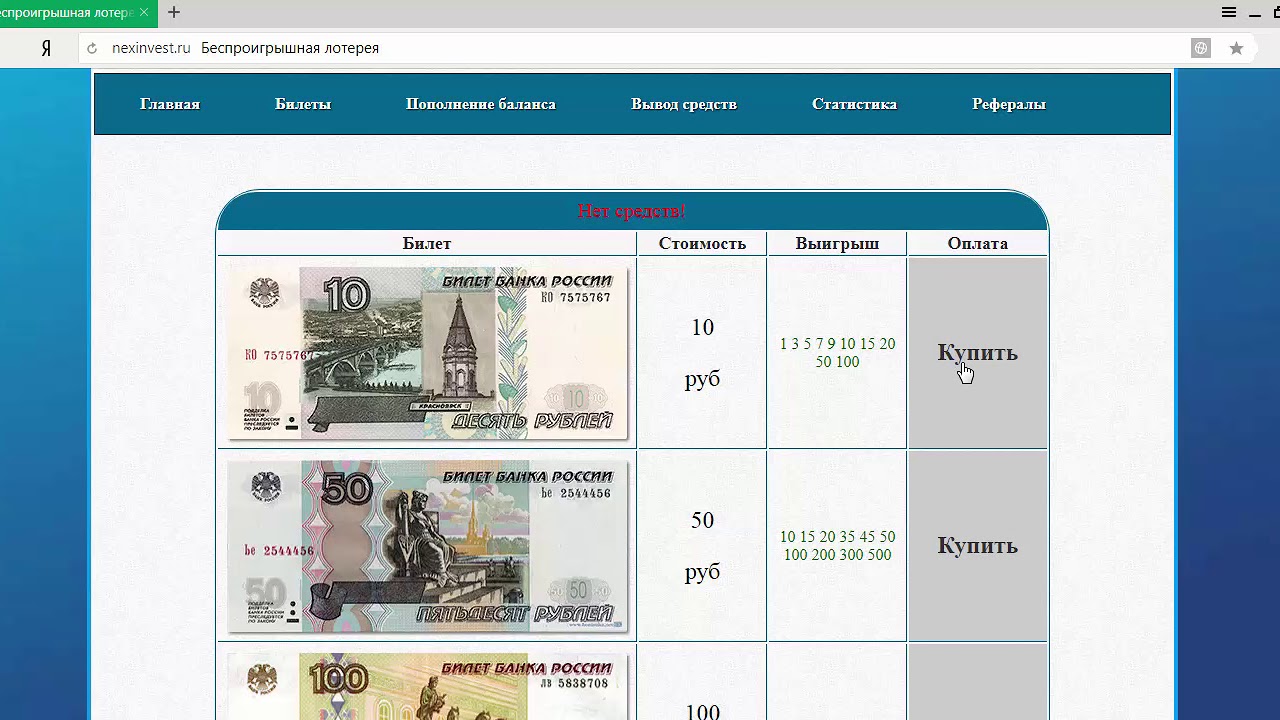The width and height of the screenshot is (1280, 720).
Task: Open the Главная menu item
Action: click(170, 104)
